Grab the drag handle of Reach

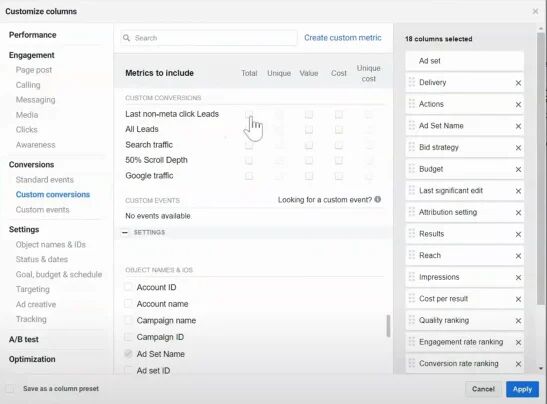tap(412, 255)
